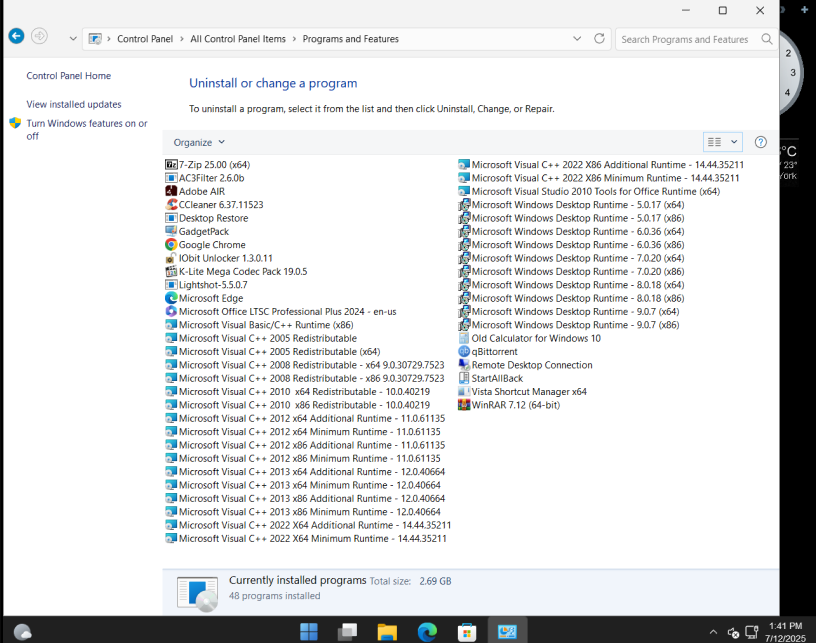The width and height of the screenshot is (816, 643).
Task: Click the Control Panel taskbar button
Action: click(507, 632)
